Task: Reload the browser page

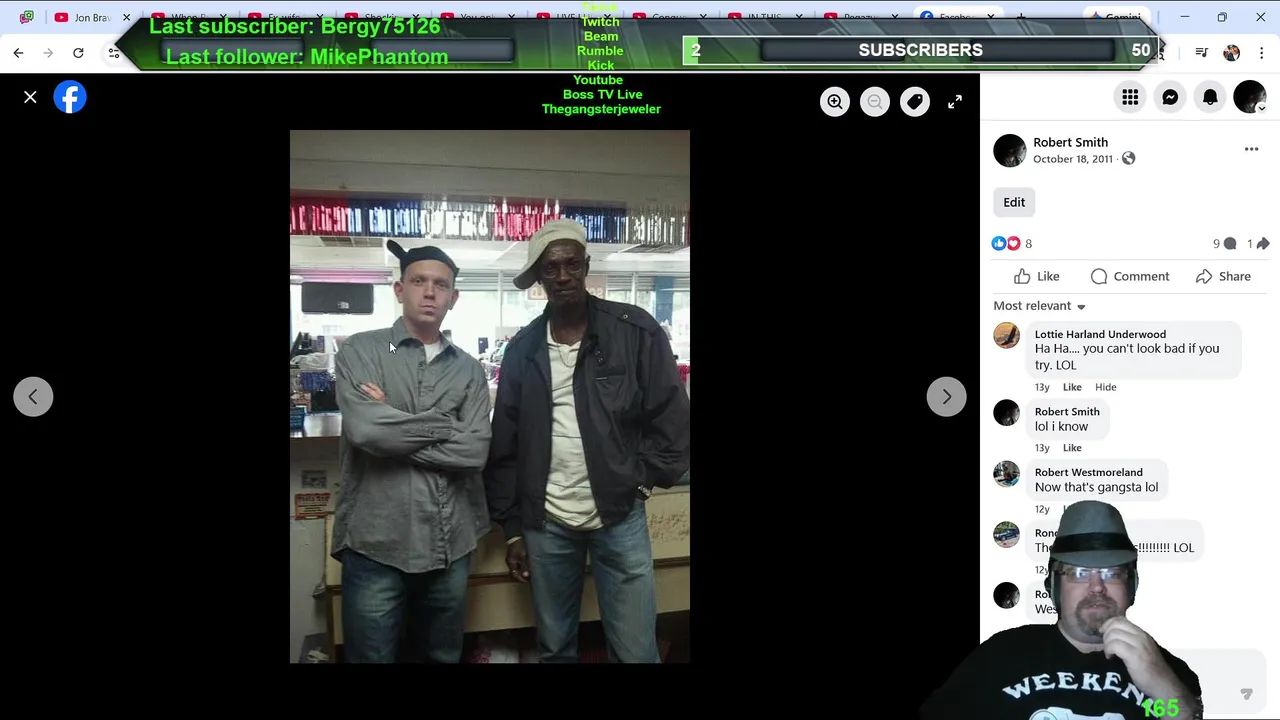Action: point(78,52)
